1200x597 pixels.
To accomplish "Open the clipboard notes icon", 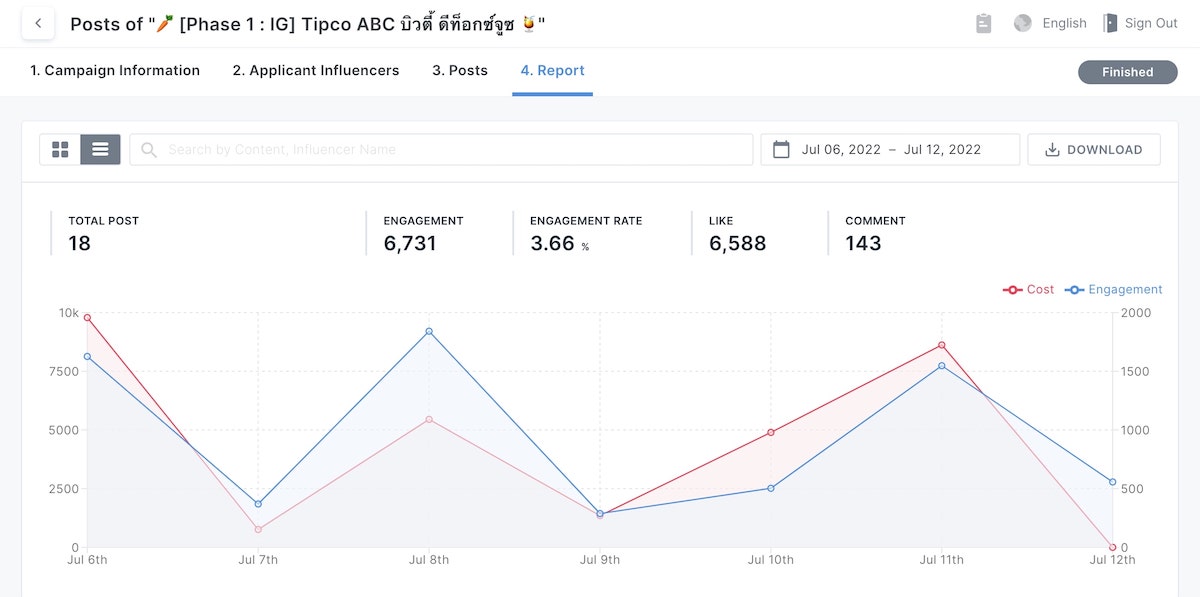I will [x=983, y=23].
